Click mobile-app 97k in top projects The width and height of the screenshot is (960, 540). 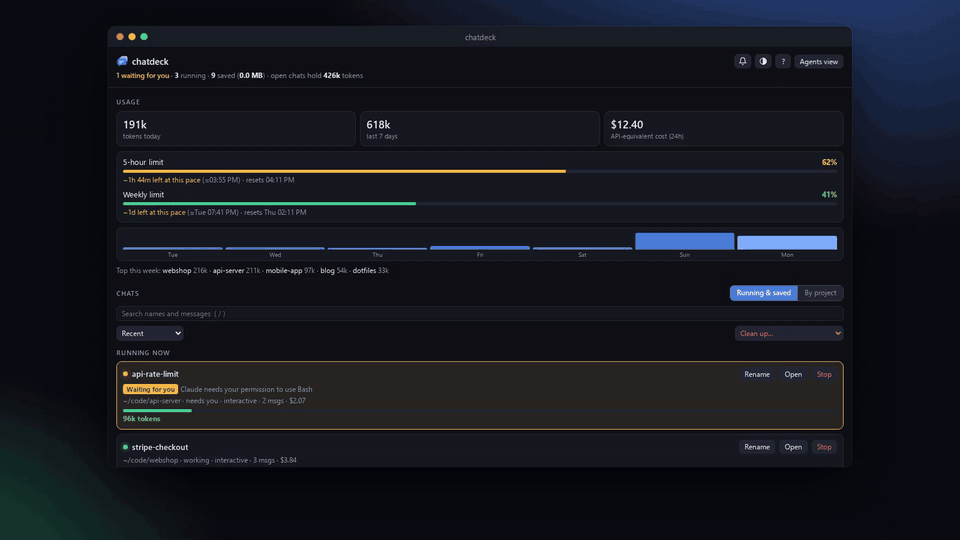click(290, 271)
